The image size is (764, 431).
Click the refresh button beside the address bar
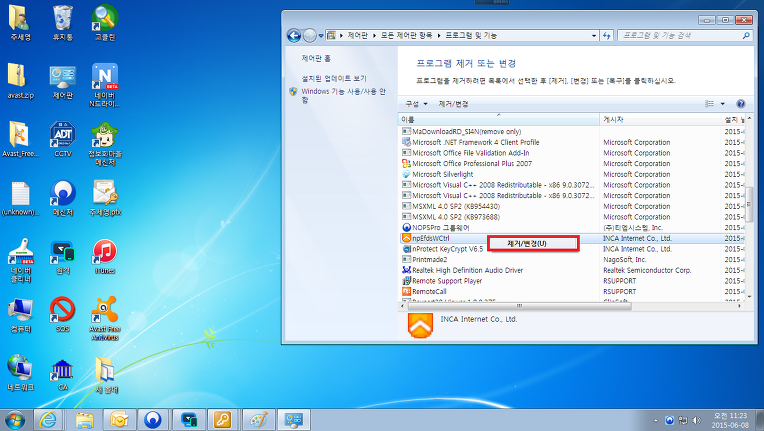pos(607,36)
